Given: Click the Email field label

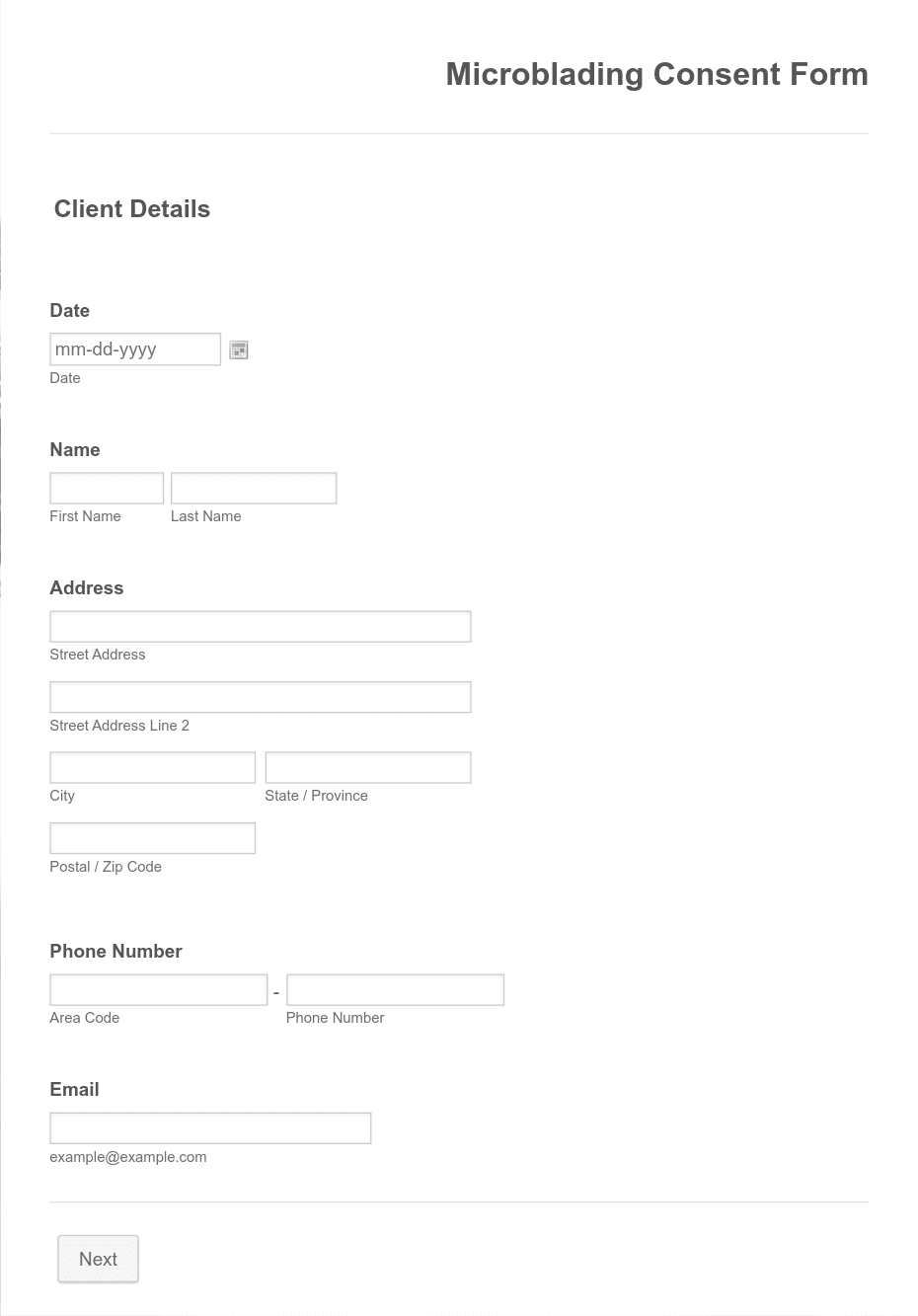Looking at the screenshot, I should 74,1089.
